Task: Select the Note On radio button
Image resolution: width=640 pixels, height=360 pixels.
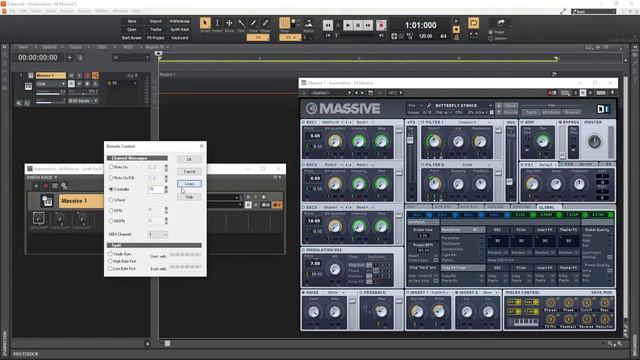Action: click(111, 167)
